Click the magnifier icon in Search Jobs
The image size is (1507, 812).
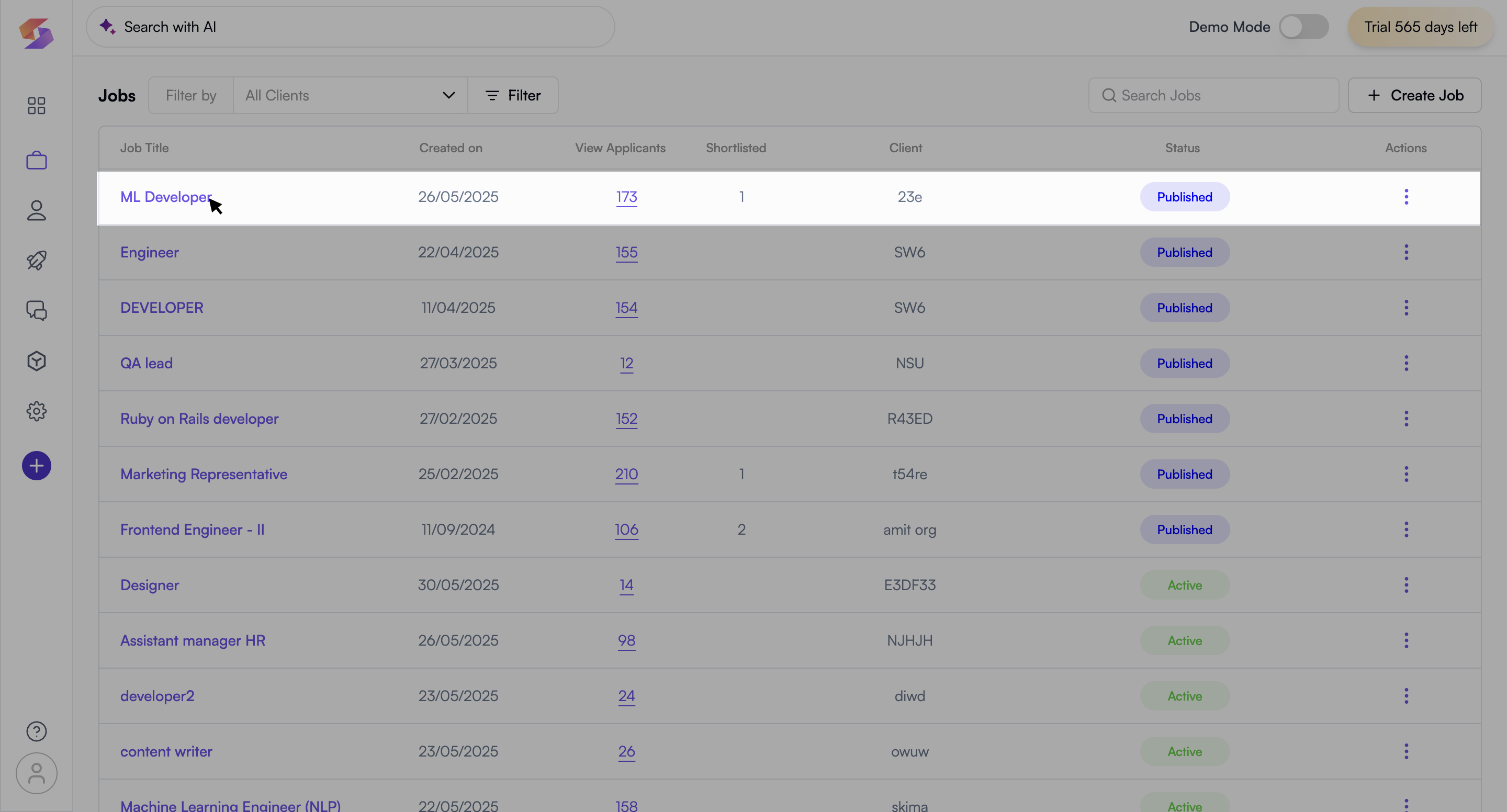tap(1109, 95)
